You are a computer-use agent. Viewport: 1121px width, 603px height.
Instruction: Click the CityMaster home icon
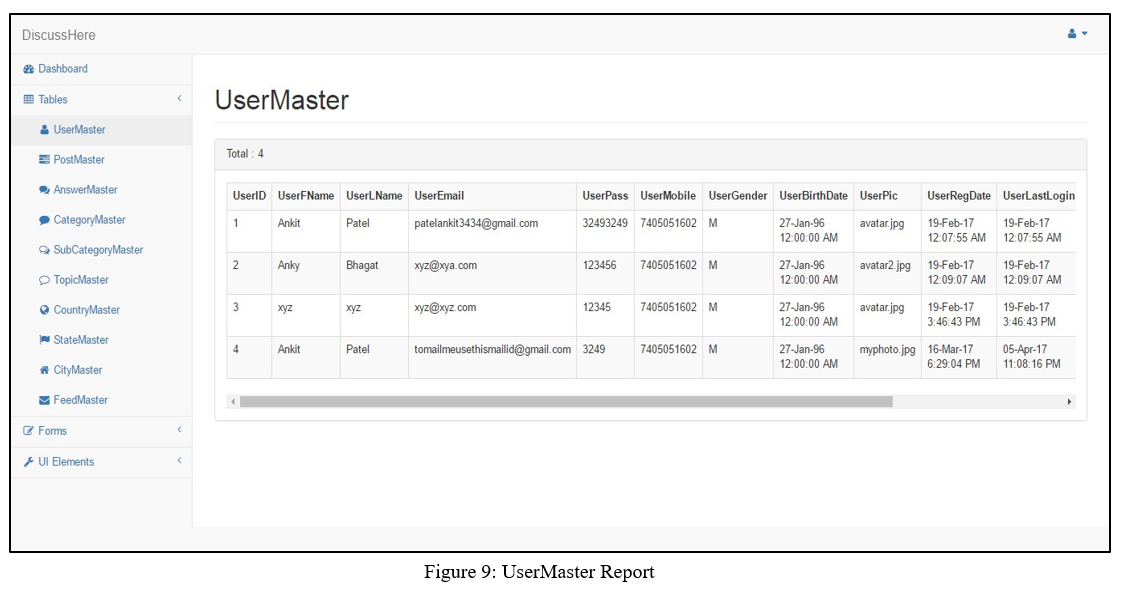coord(44,370)
